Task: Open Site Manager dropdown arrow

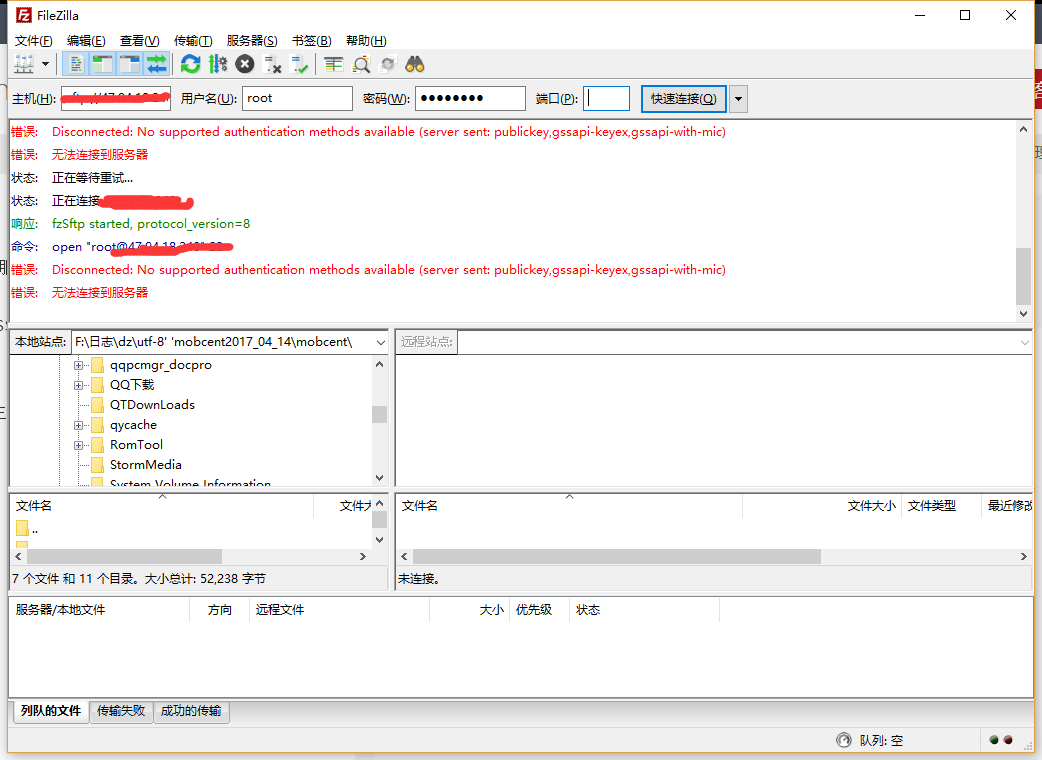Action: pyautogui.click(x=45, y=64)
